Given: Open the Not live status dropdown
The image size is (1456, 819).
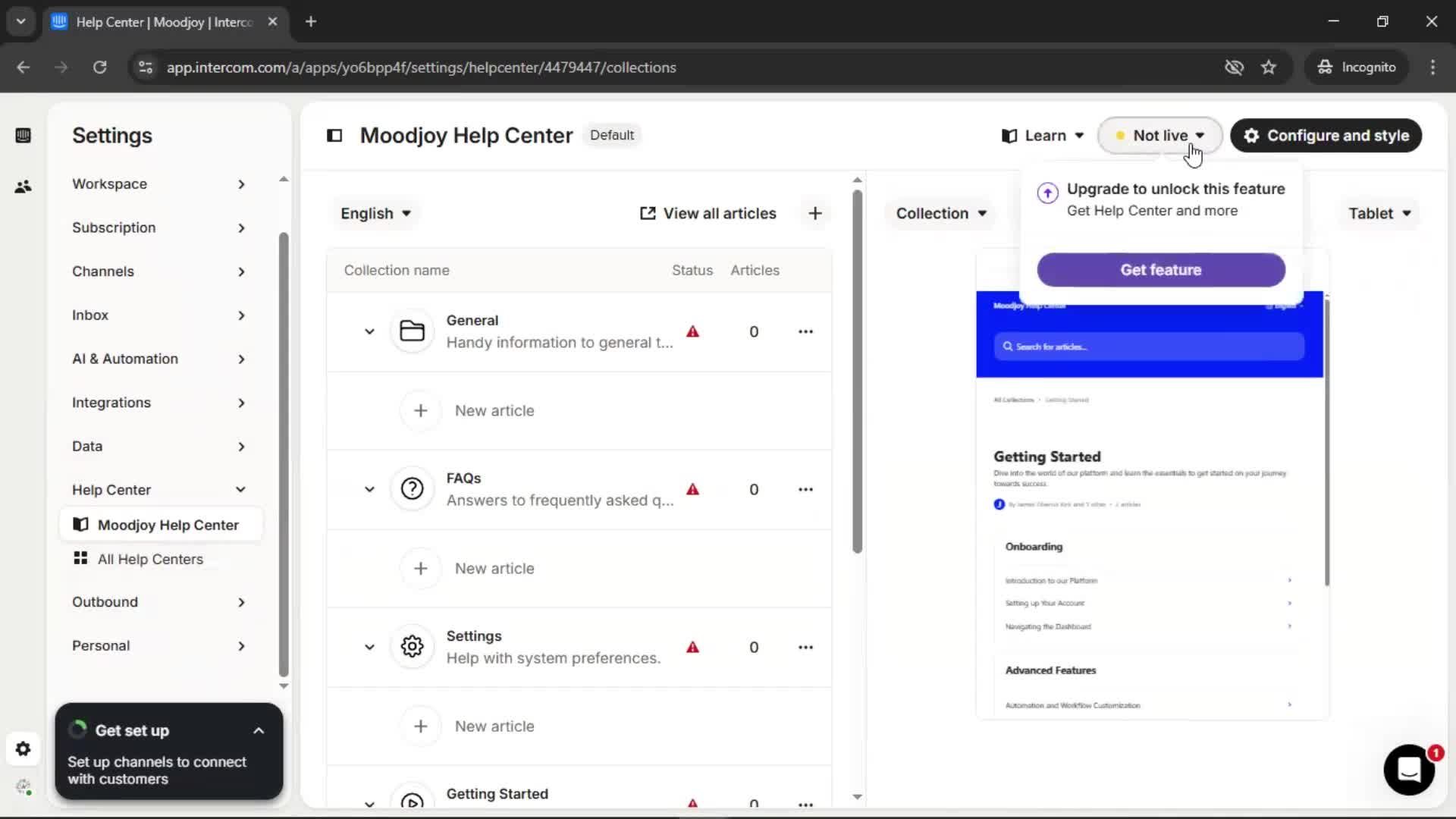Looking at the screenshot, I should click(x=1160, y=136).
